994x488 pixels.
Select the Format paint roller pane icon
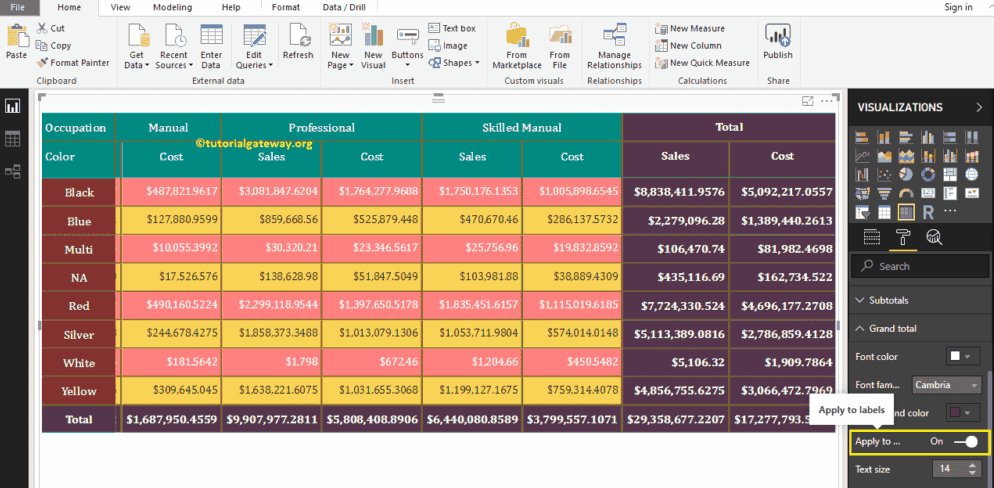pos(903,237)
